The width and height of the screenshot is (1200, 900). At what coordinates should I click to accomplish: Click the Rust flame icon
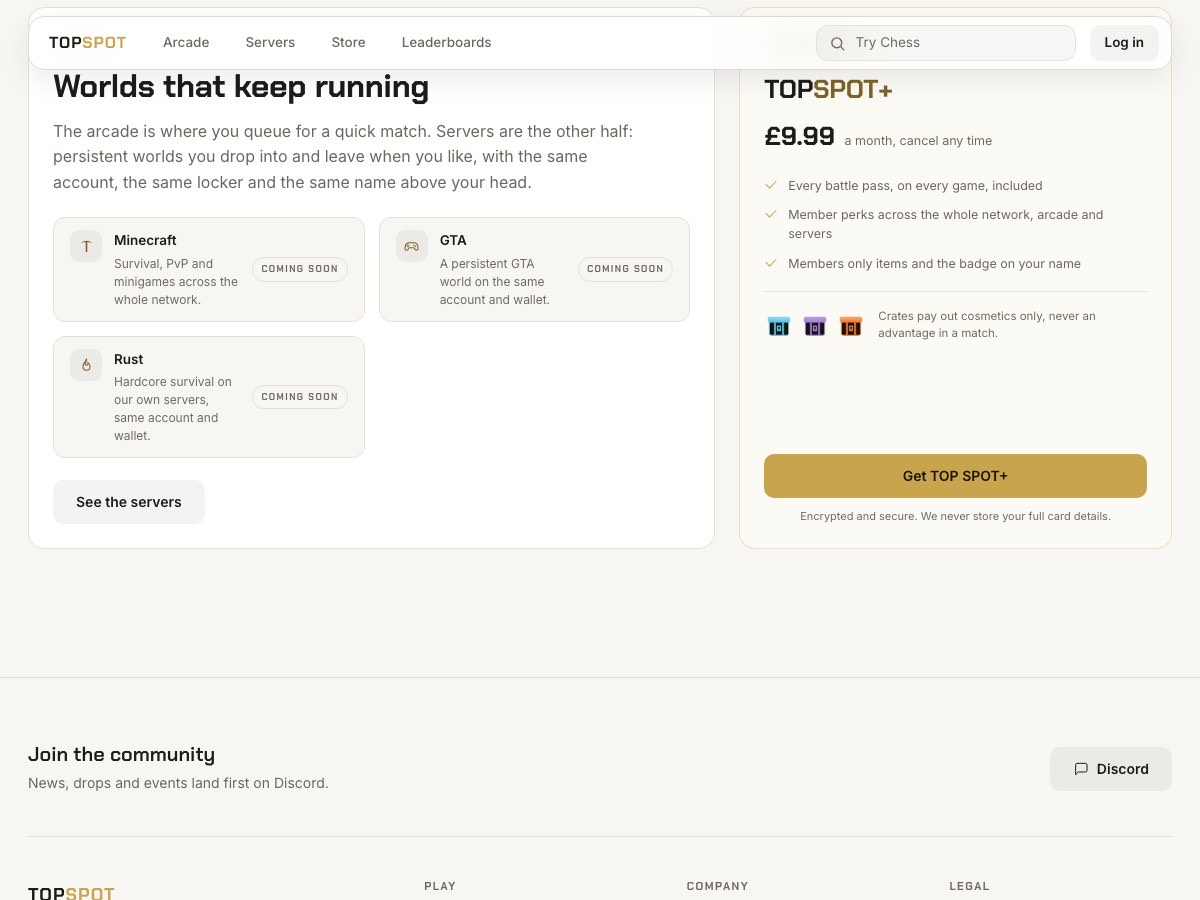86,365
